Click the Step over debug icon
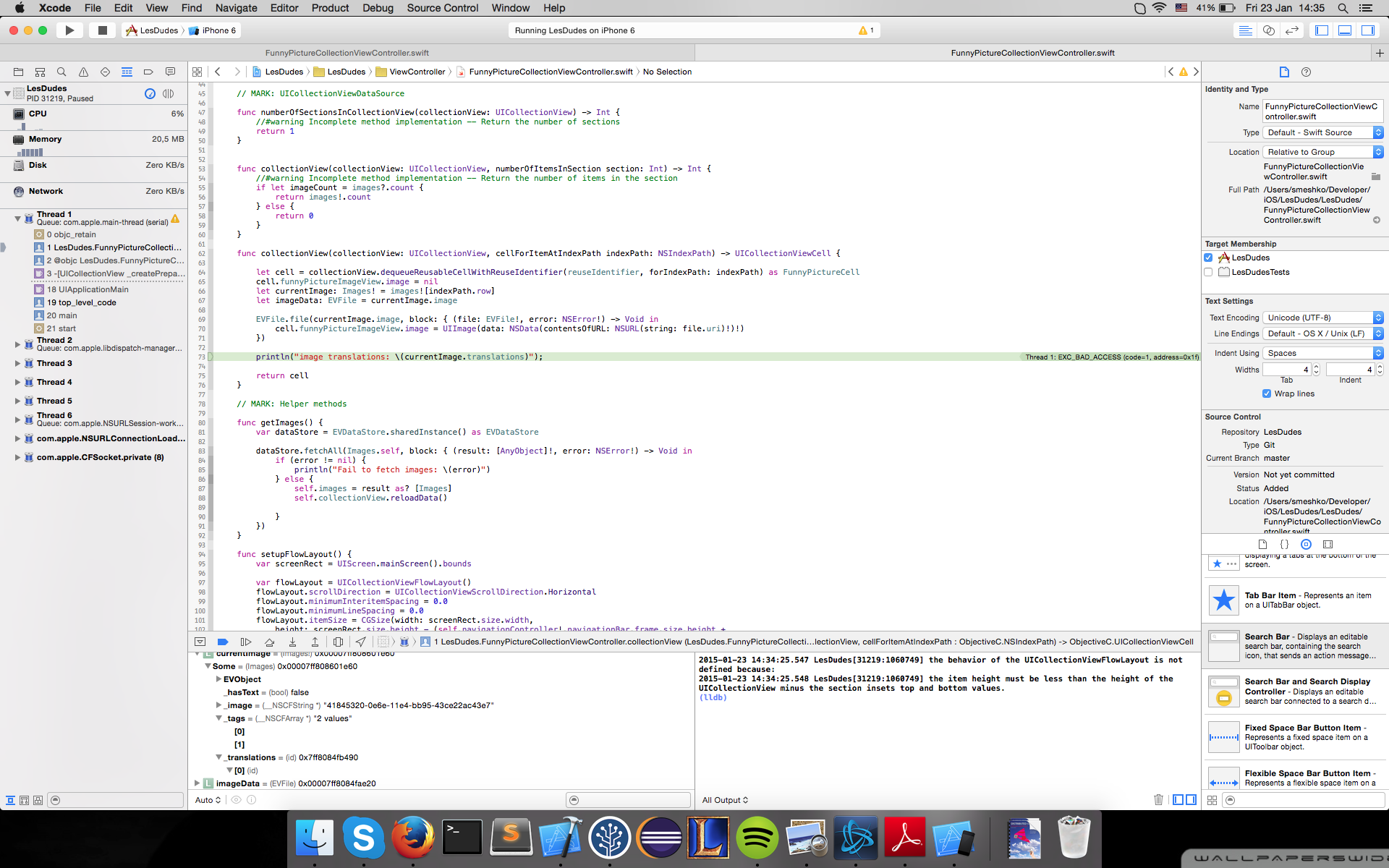Image resolution: width=1389 pixels, height=868 pixels. (269, 642)
